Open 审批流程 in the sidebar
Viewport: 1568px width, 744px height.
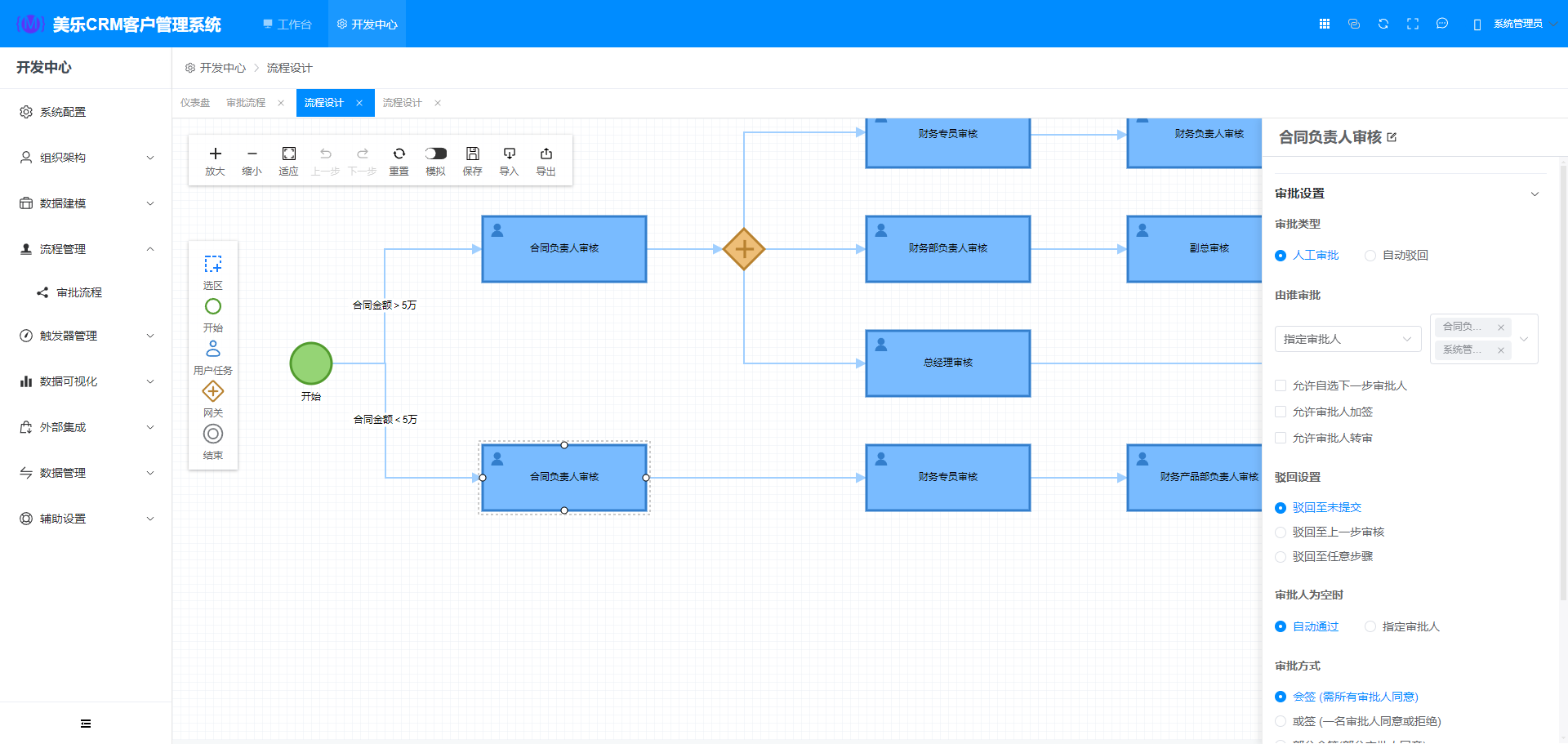point(79,292)
